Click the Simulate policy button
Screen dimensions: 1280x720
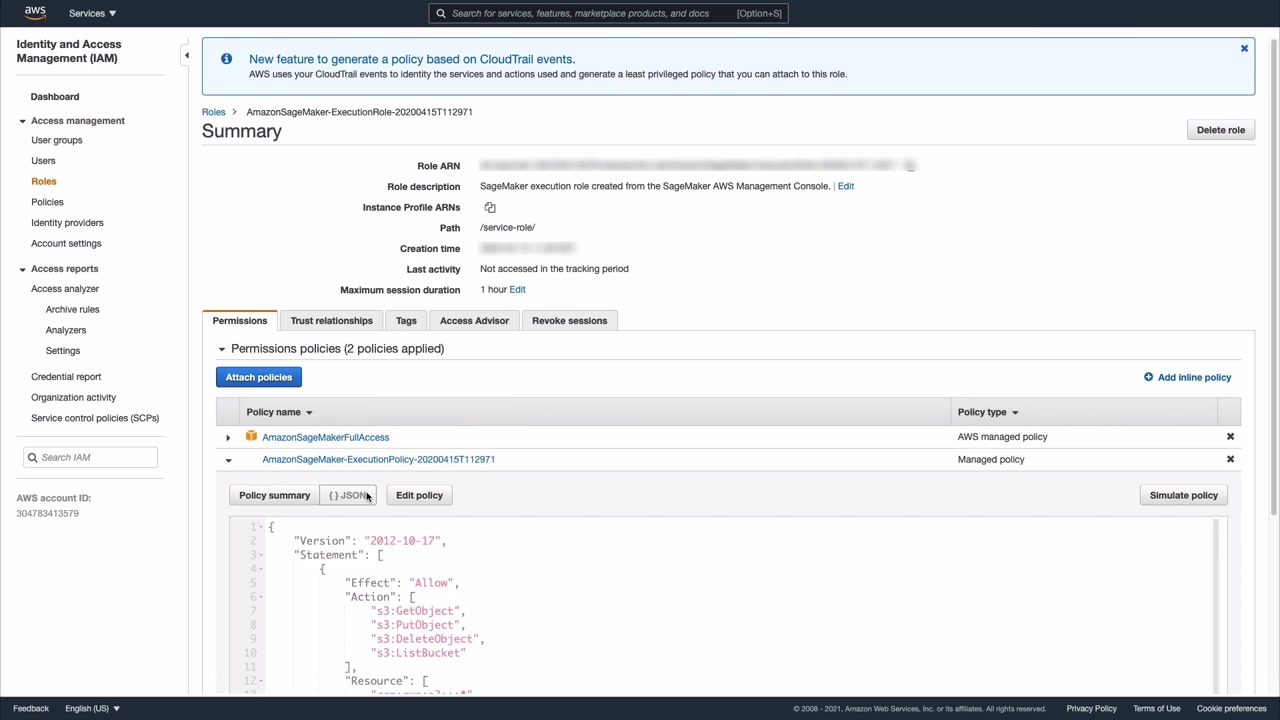coord(1184,495)
